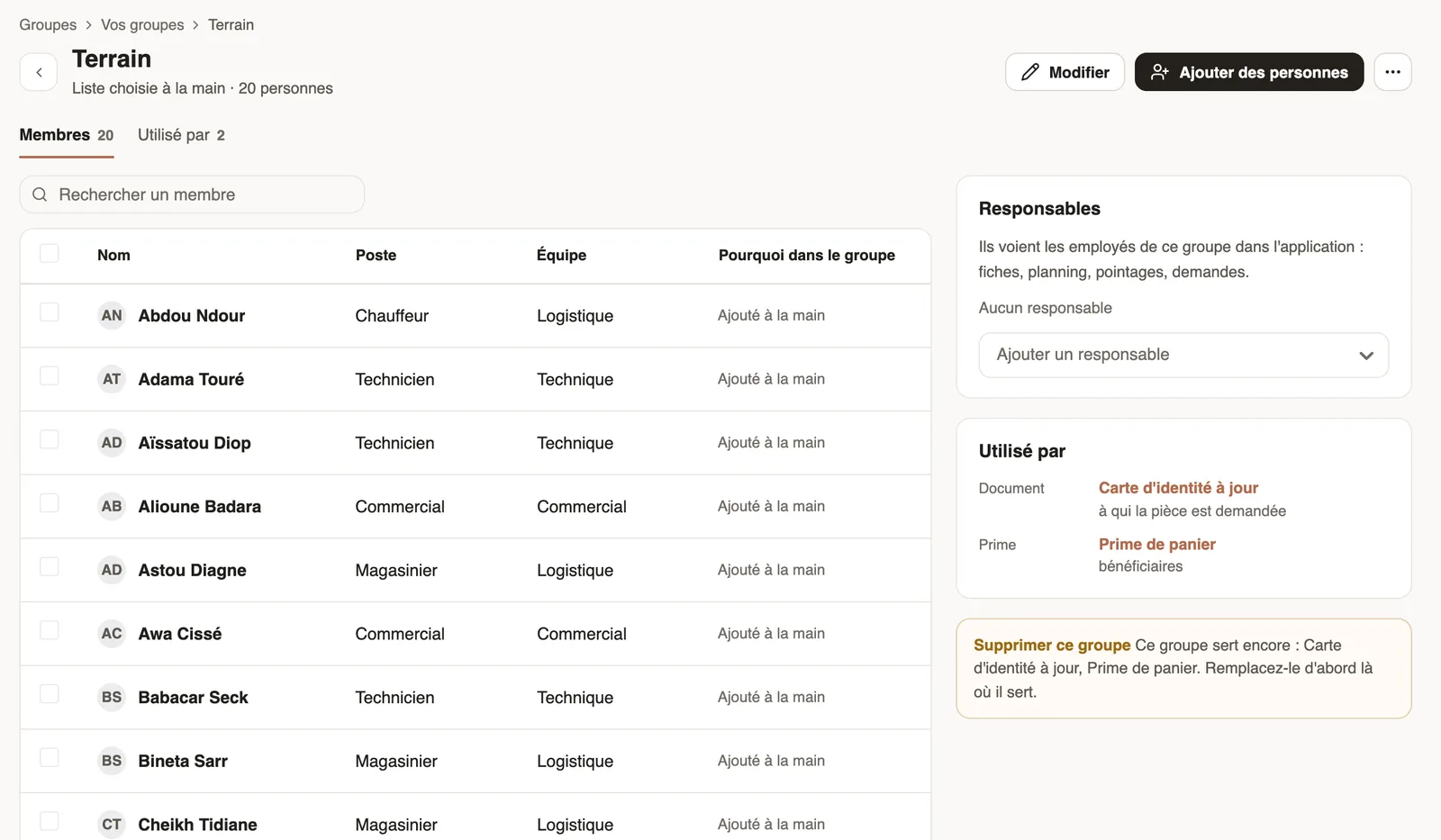Toggle the select-all checkbox in table header
The height and width of the screenshot is (840, 1441).
(50, 254)
